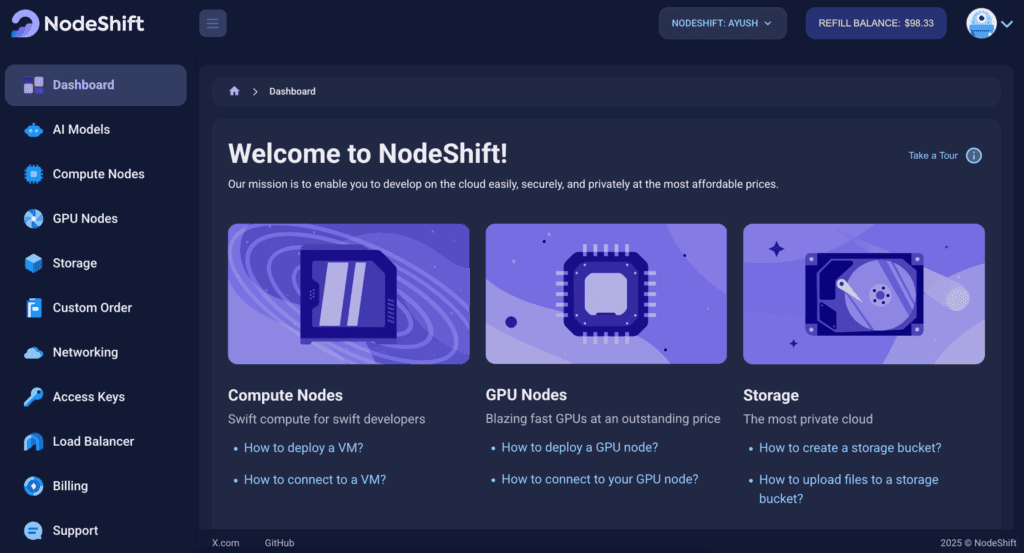1024x553 pixels.
Task: Expand the user avatar profile menu
Action: point(989,23)
